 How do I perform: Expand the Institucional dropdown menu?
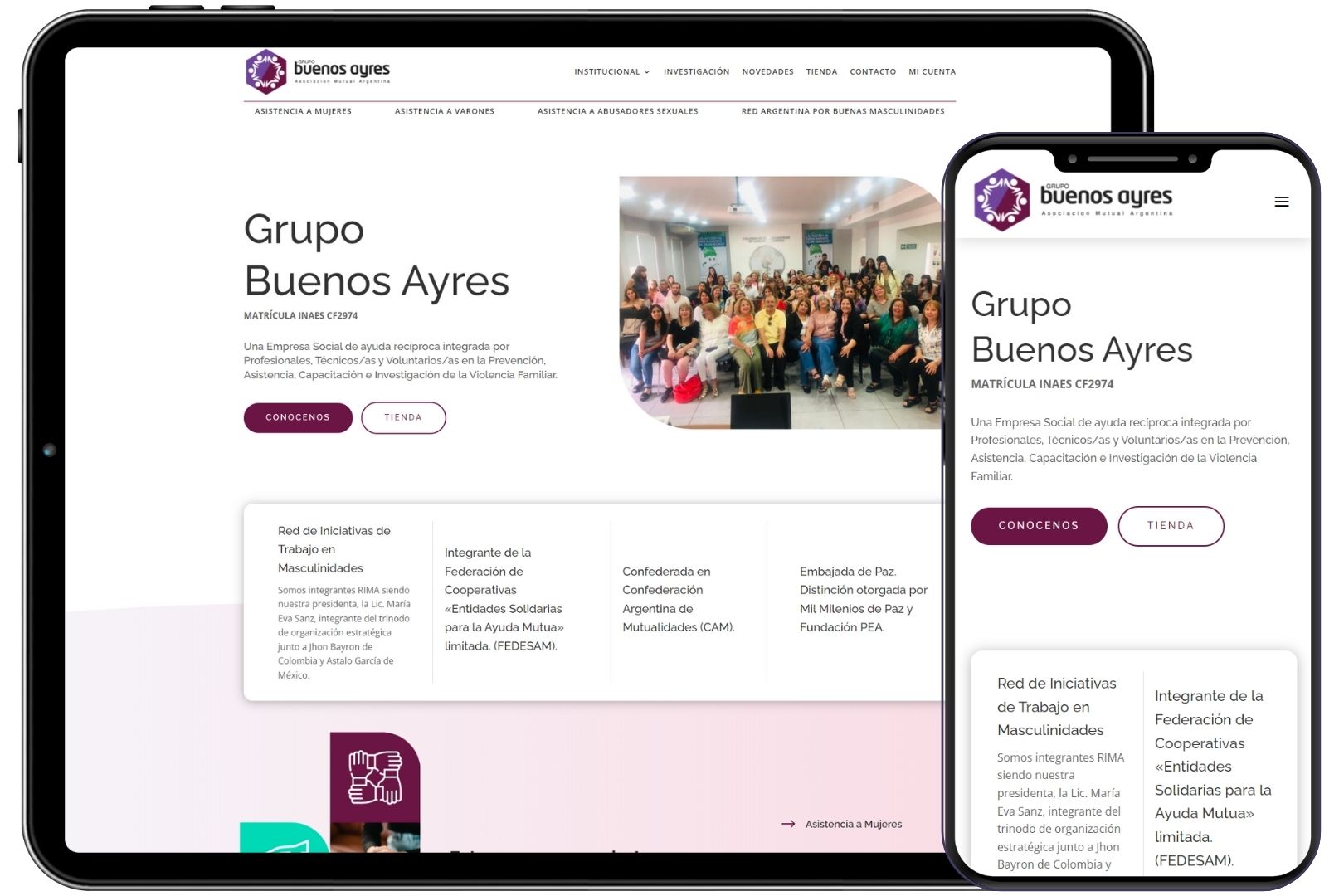coord(611,72)
